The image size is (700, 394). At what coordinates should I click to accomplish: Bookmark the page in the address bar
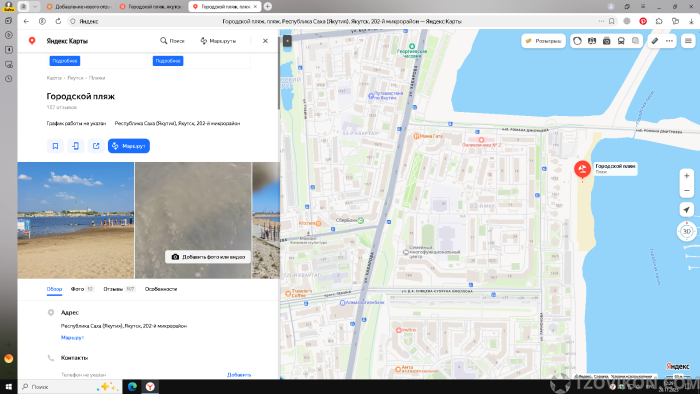612,21
